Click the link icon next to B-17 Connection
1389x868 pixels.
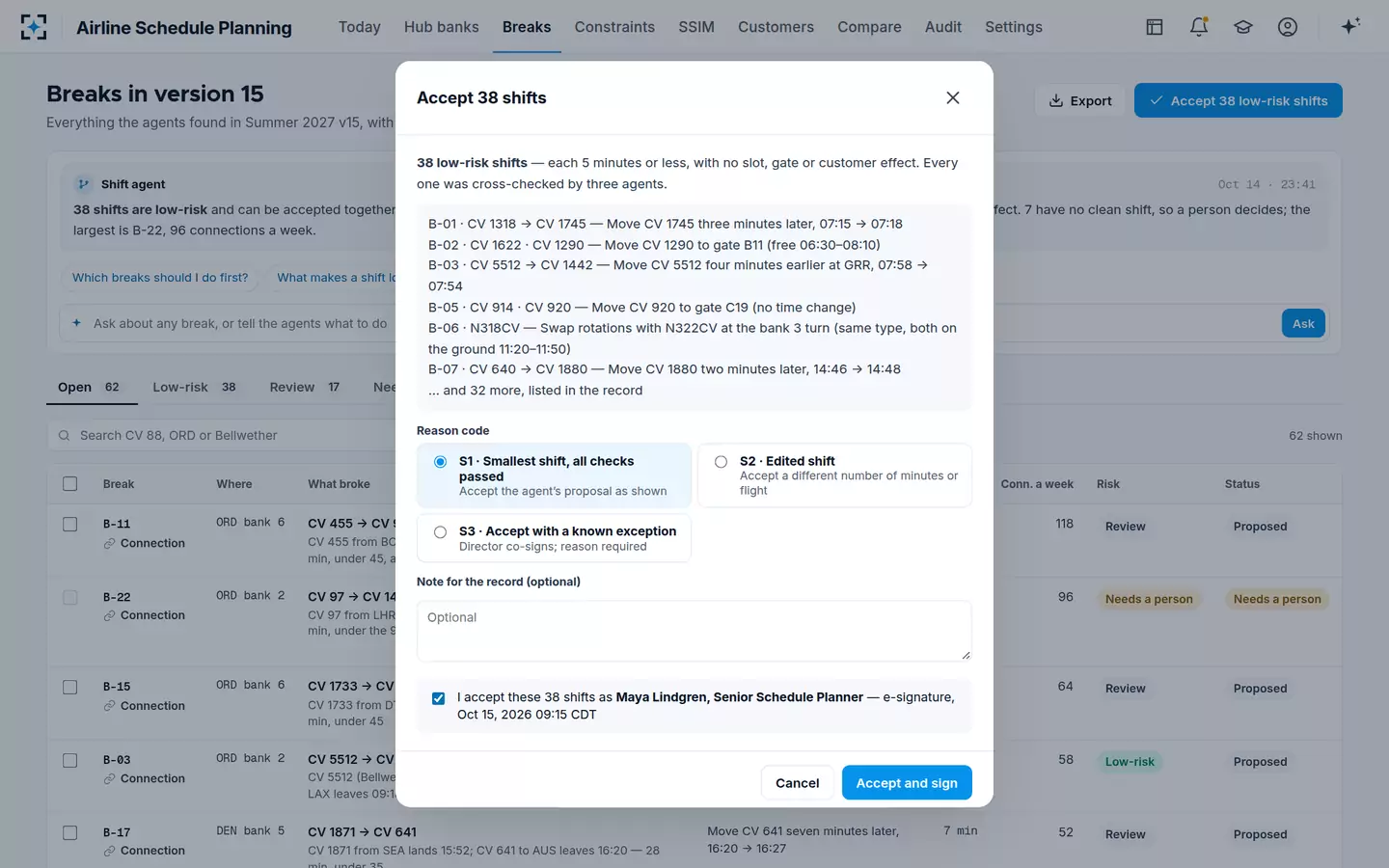click(110, 851)
